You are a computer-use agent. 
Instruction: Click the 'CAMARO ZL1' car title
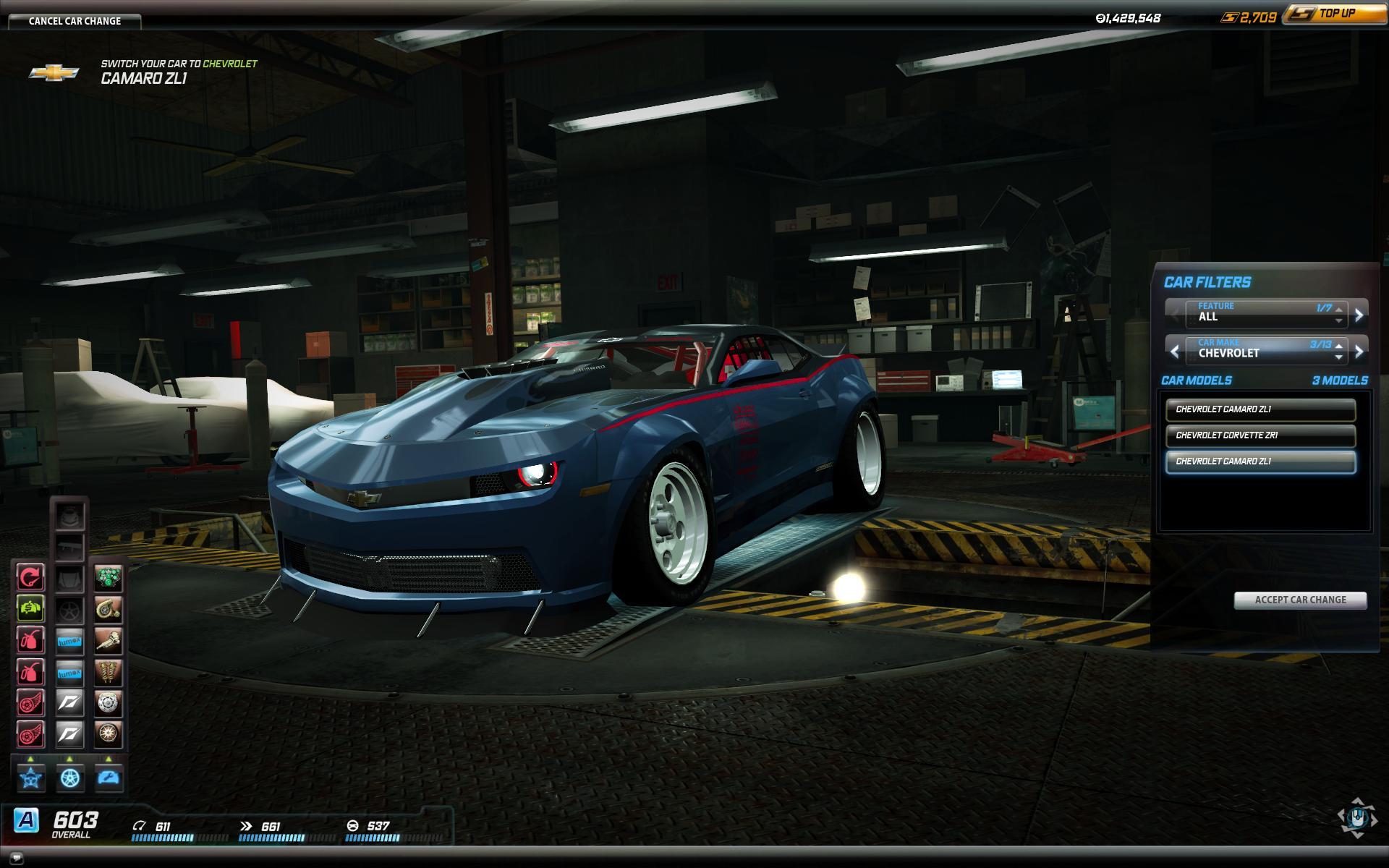(143, 78)
